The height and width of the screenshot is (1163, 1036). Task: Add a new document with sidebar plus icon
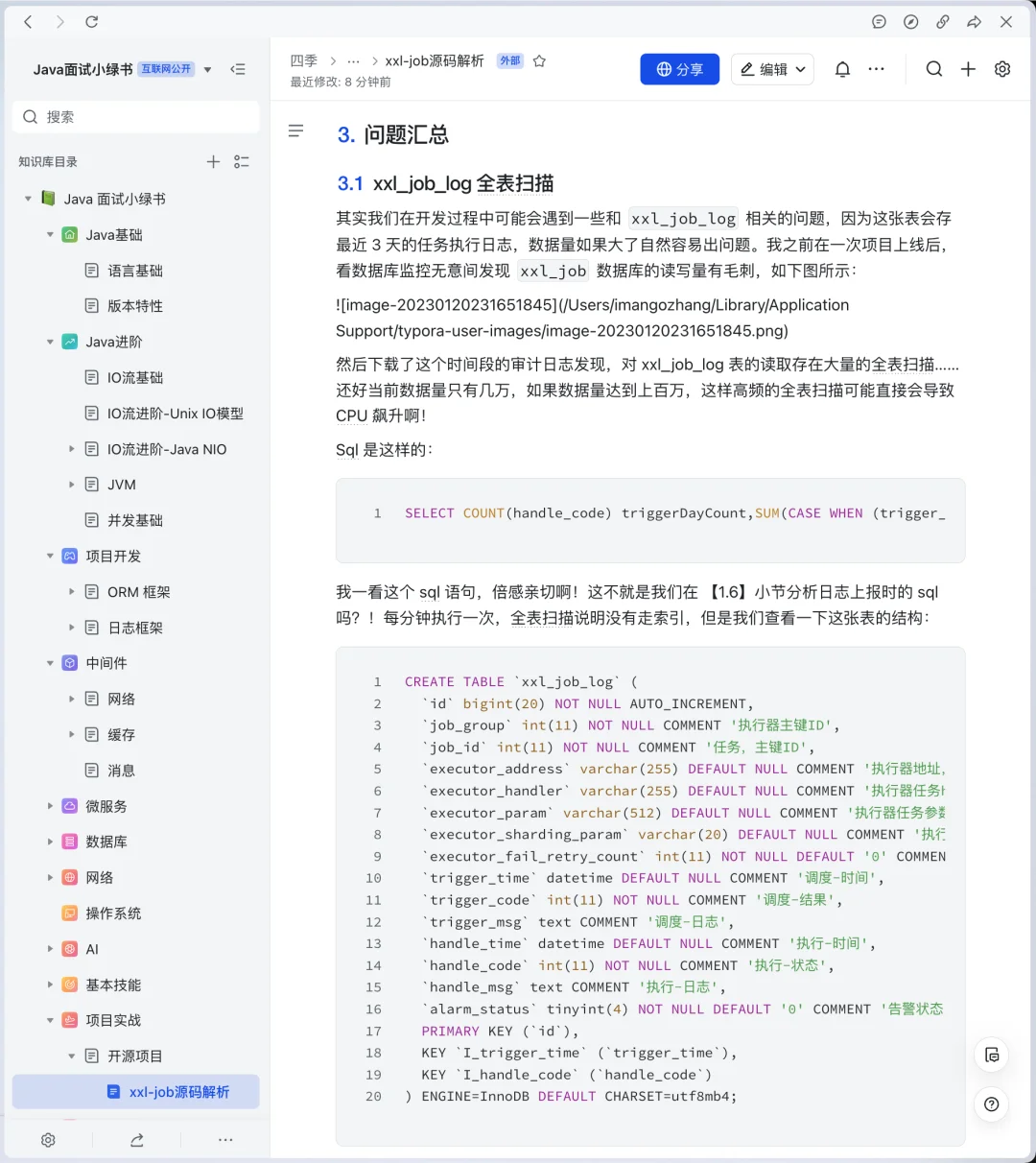coord(213,162)
